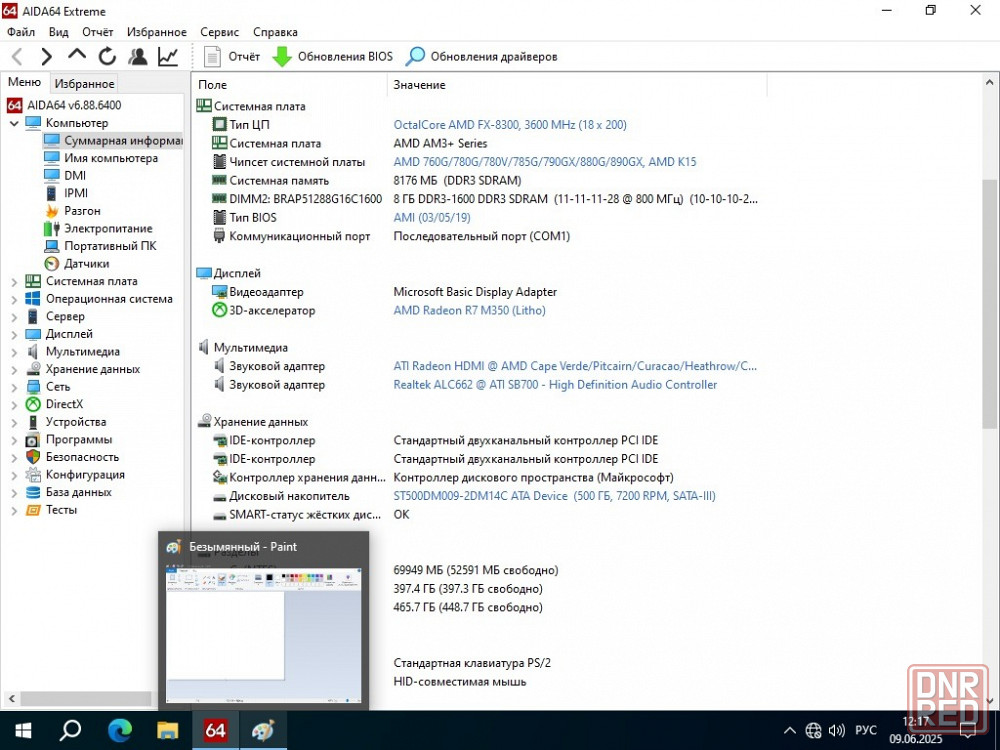Screen dimensions: 1000x750
Task: Open the Электропитание page
Action: tap(98, 228)
